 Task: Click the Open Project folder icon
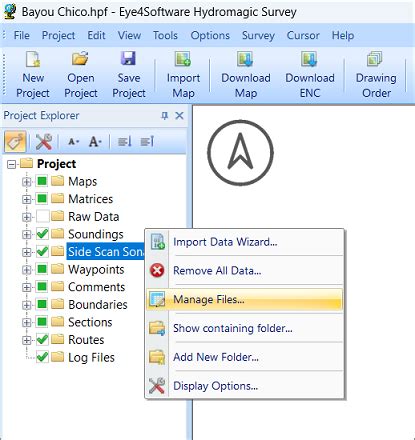(x=80, y=59)
